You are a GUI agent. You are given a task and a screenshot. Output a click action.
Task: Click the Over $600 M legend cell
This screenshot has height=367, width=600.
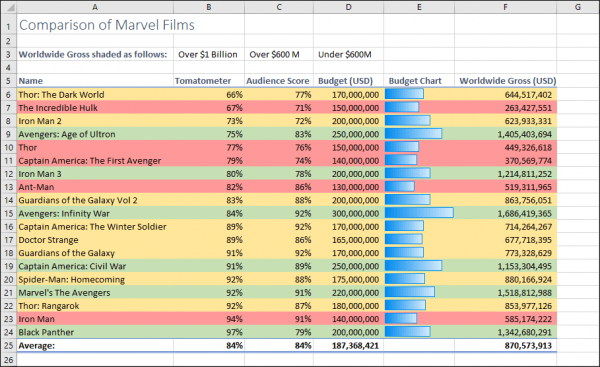click(279, 54)
